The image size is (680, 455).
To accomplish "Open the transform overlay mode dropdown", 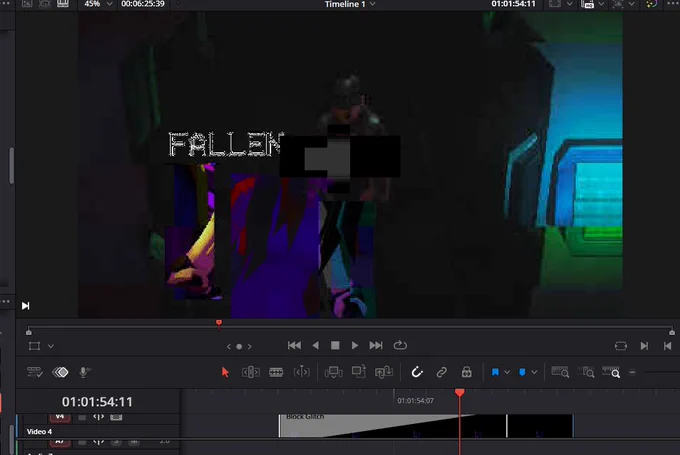I will tap(51, 346).
